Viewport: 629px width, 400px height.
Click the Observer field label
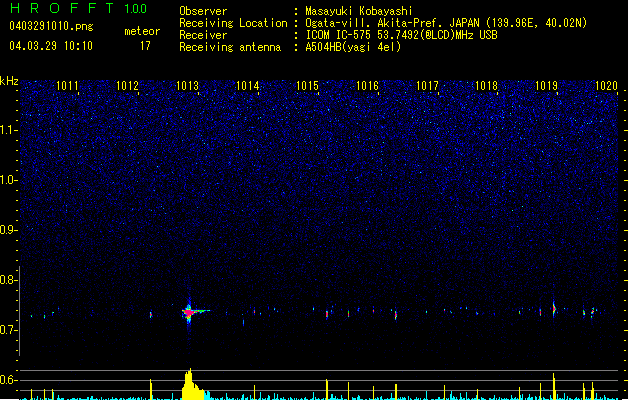point(203,11)
